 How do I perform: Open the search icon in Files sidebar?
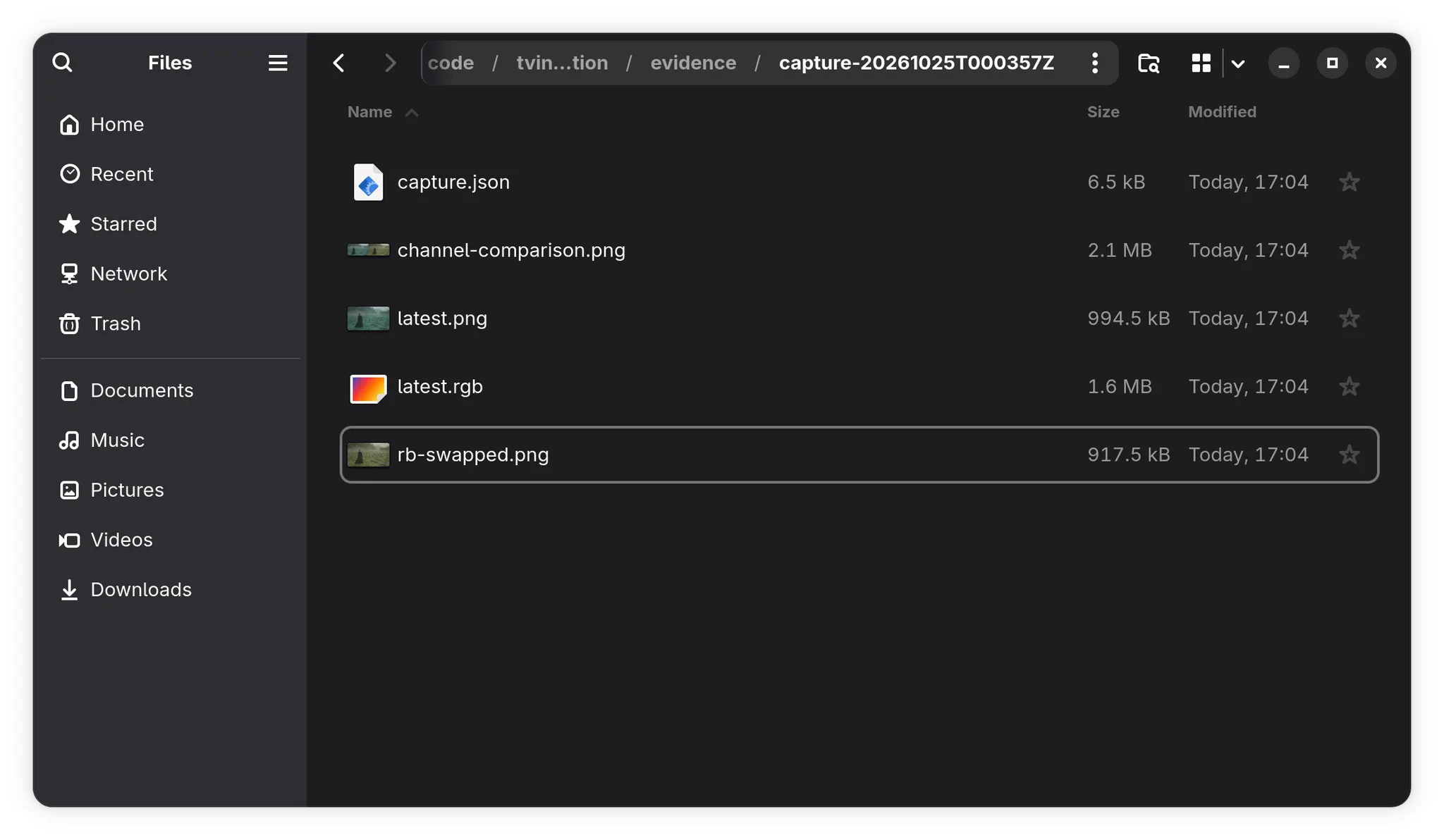[x=63, y=63]
